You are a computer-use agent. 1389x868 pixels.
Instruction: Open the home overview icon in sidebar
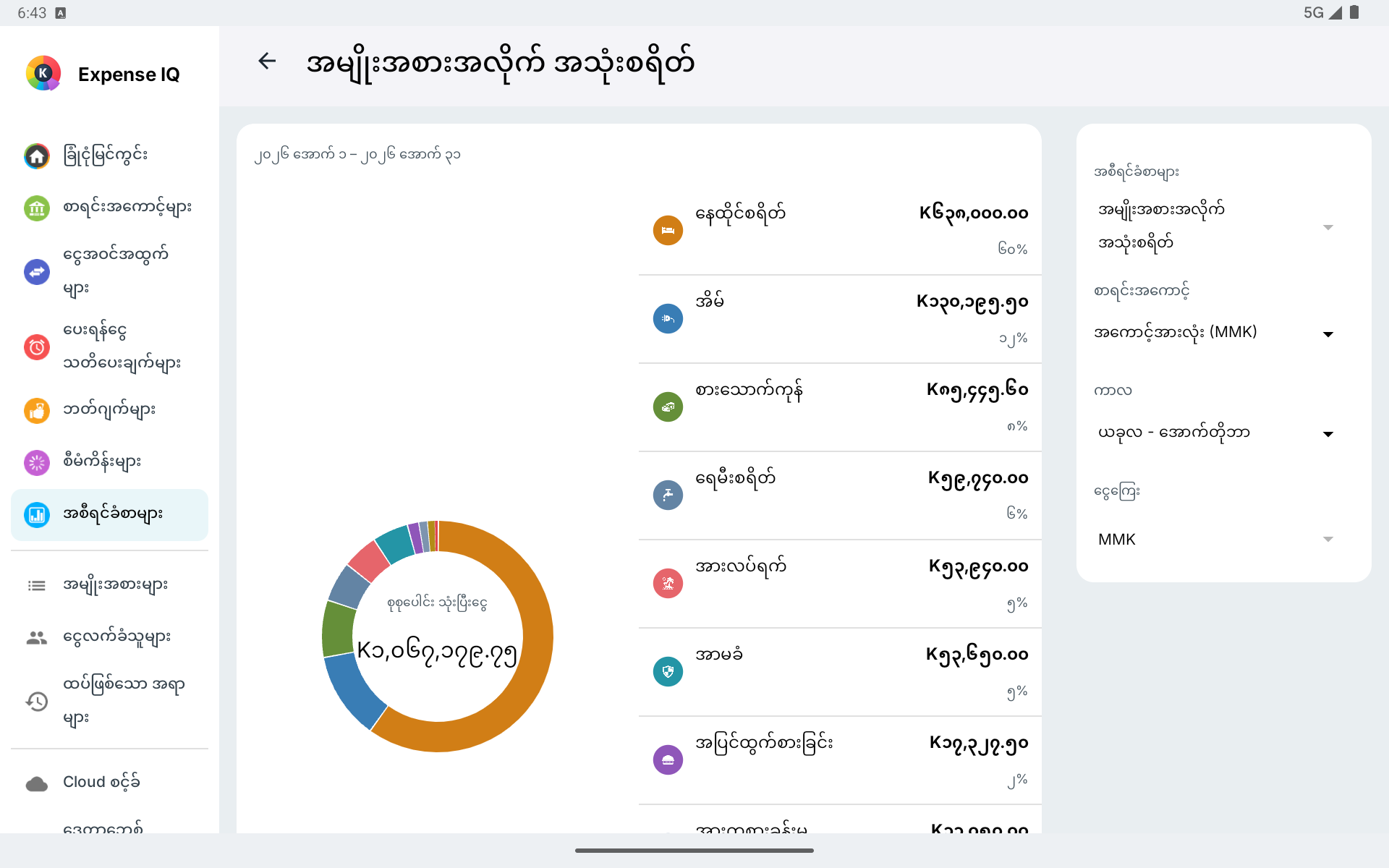click(x=37, y=156)
